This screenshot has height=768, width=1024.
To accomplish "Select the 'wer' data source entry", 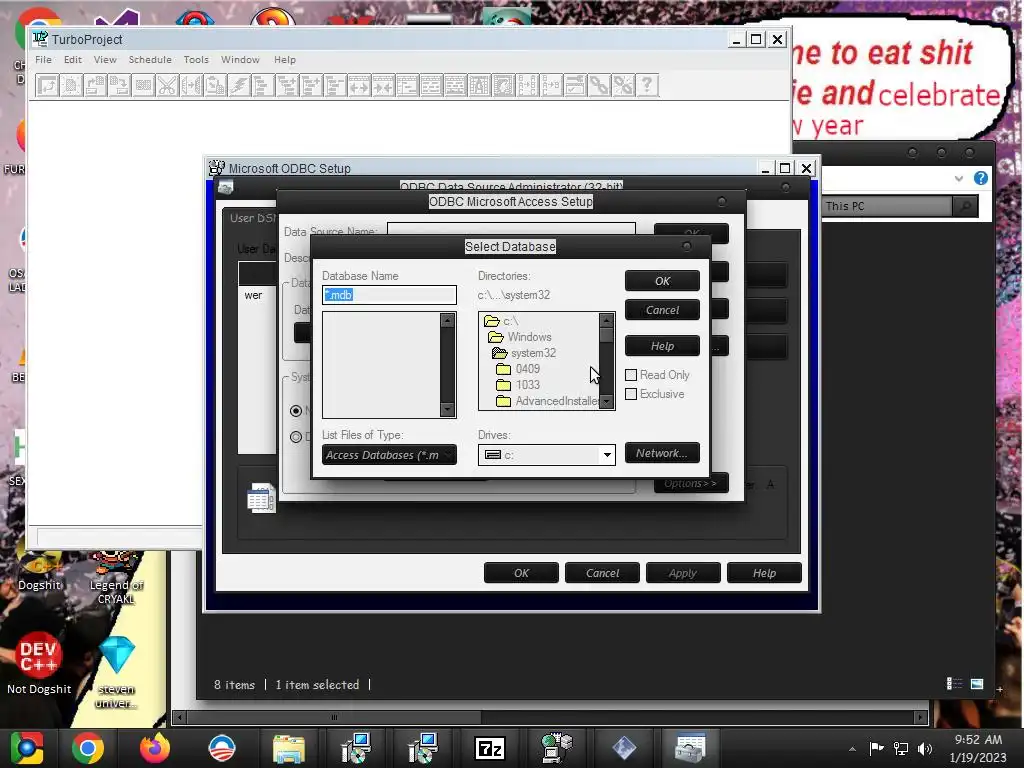I will click(x=253, y=295).
